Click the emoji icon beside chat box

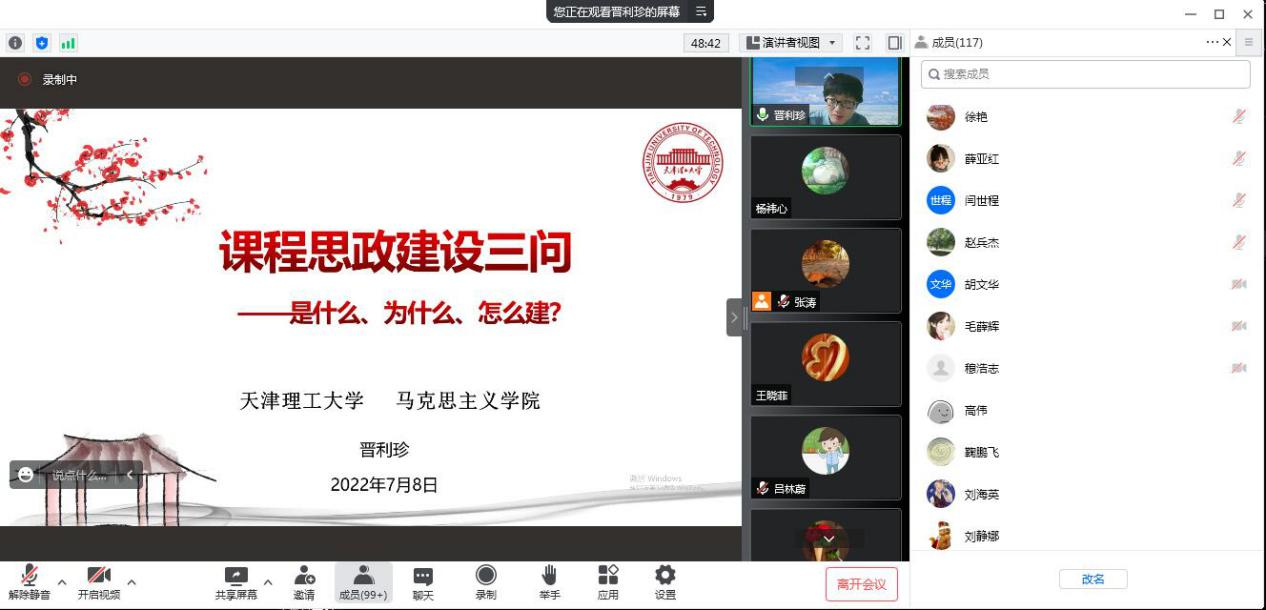[x=26, y=474]
